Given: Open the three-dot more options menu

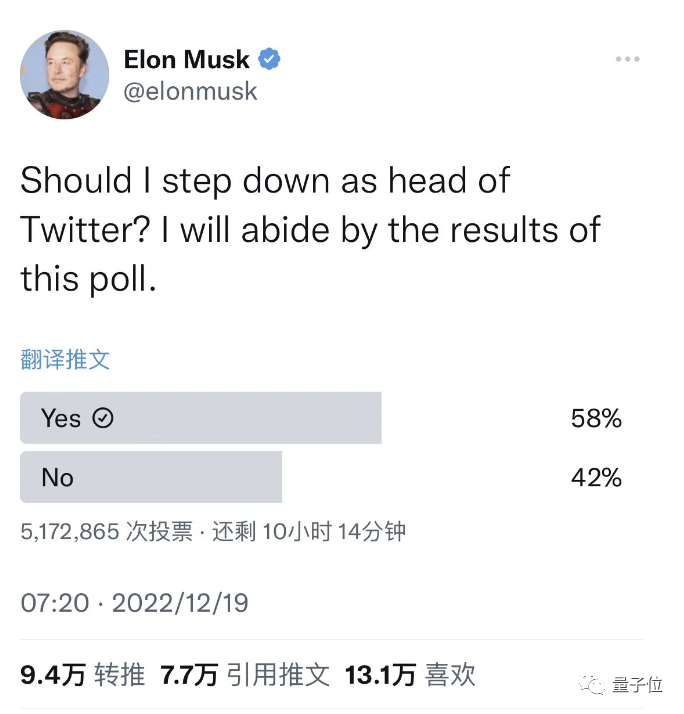Looking at the screenshot, I should [628, 59].
